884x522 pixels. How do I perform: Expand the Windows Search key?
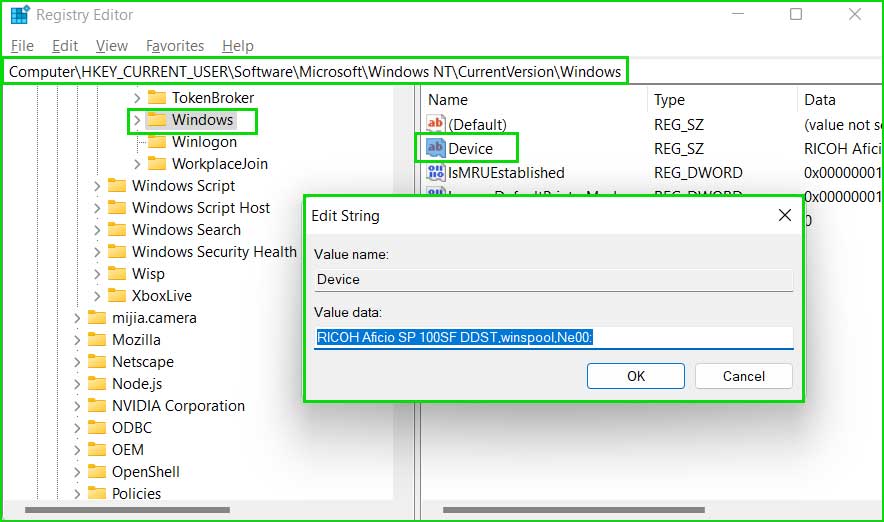point(97,230)
